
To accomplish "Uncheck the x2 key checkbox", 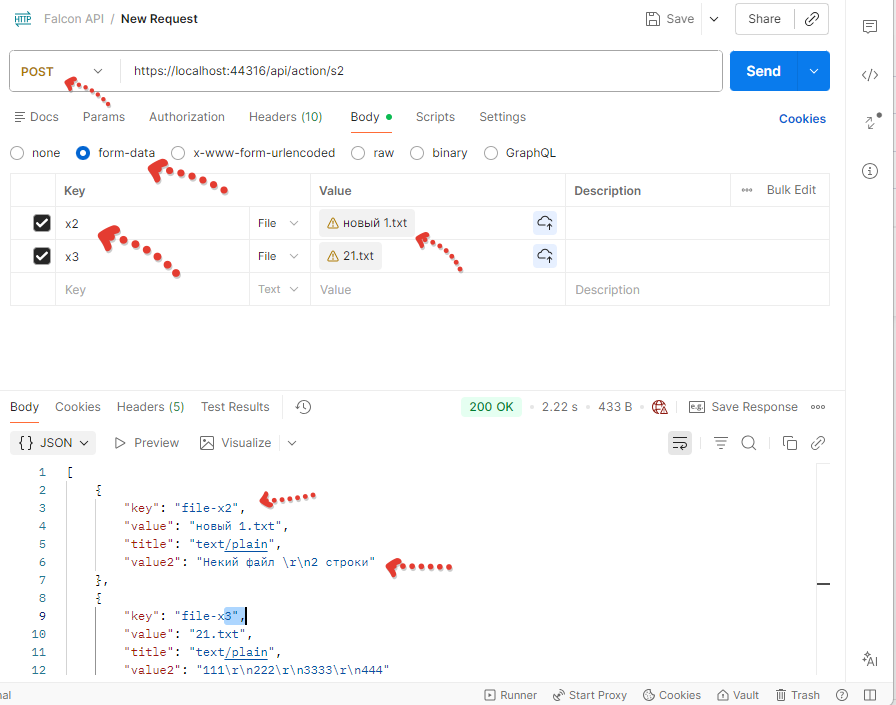I will (x=42, y=223).
